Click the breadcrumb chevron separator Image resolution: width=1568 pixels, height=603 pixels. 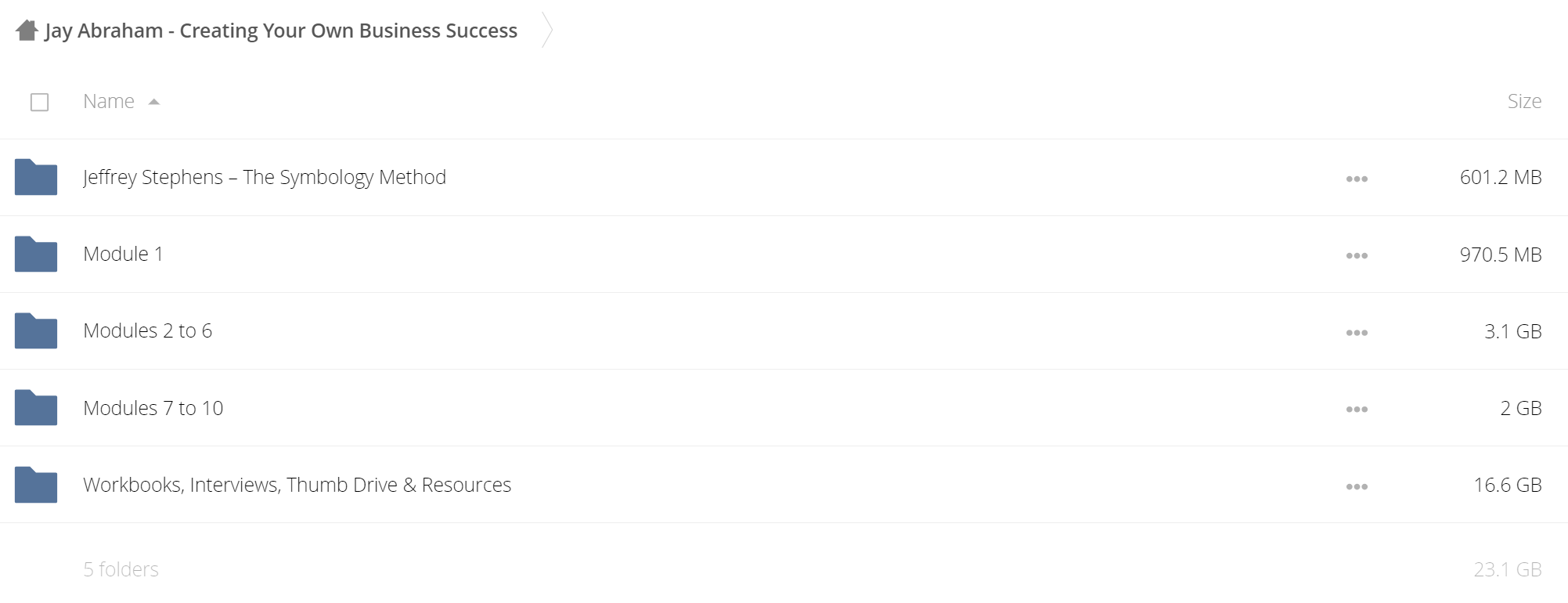[547, 31]
